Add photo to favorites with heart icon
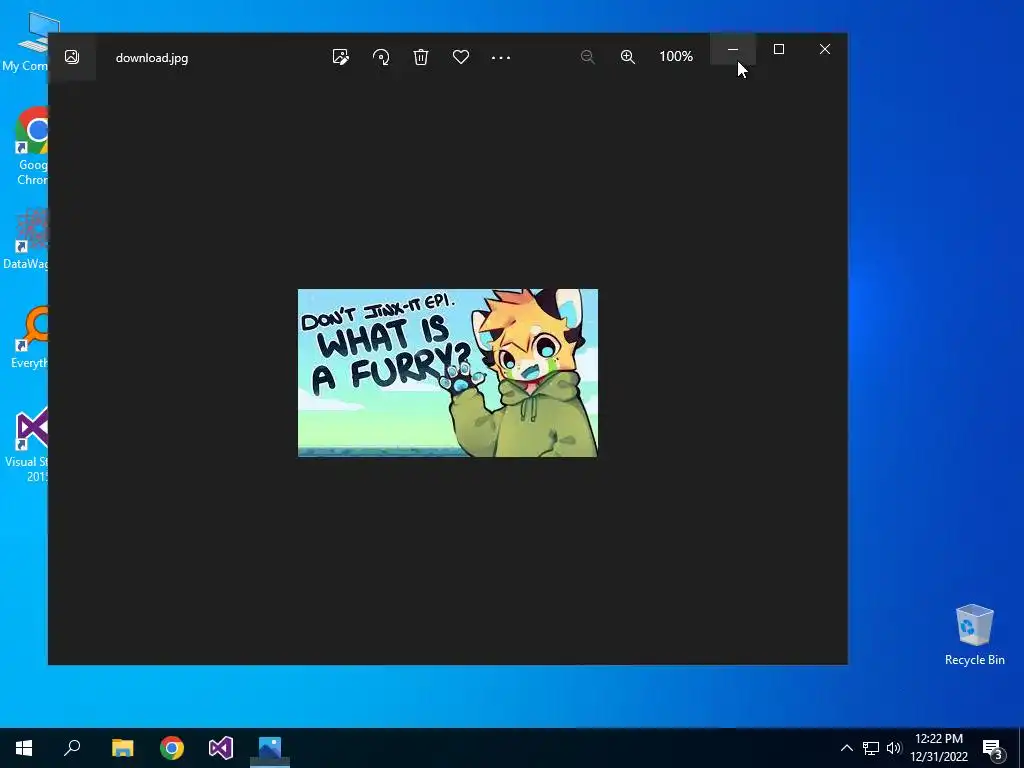The height and width of the screenshot is (768, 1024). coord(461,57)
